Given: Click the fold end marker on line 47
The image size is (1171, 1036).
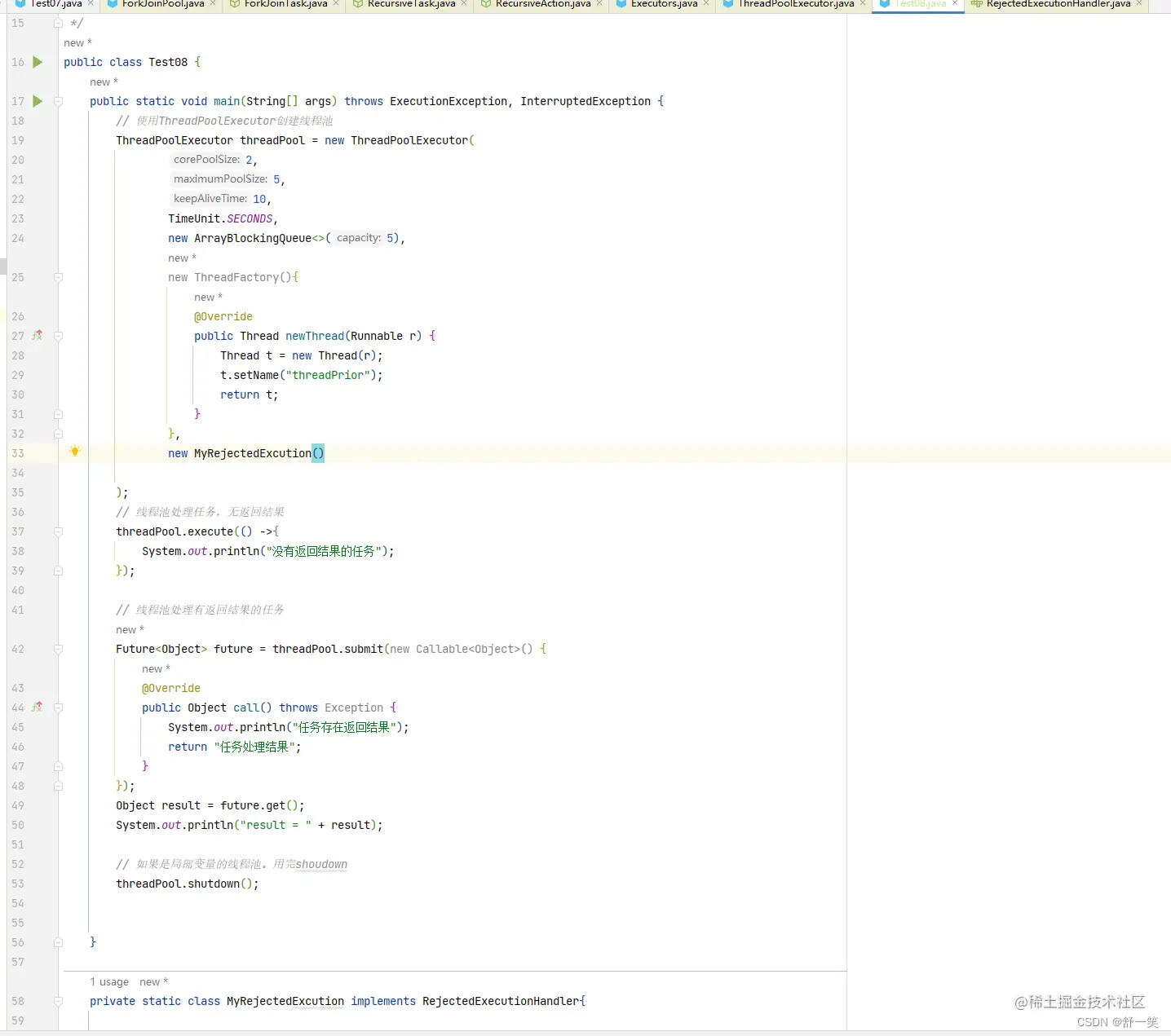Looking at the screenshot, I should point(58,766).
